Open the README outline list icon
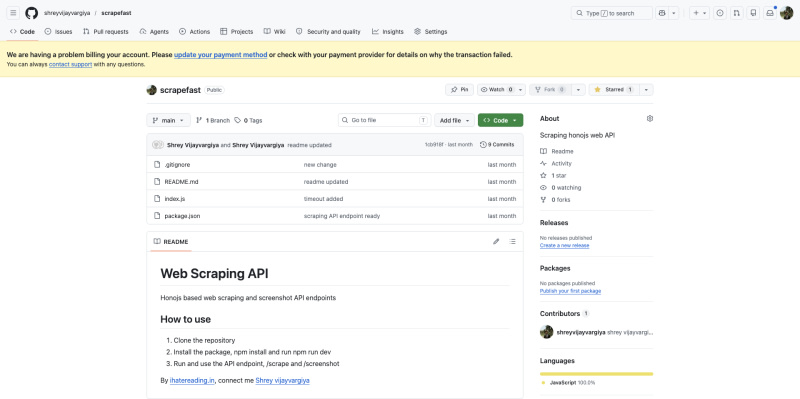The image size is (800, 399). click(513, 241)
